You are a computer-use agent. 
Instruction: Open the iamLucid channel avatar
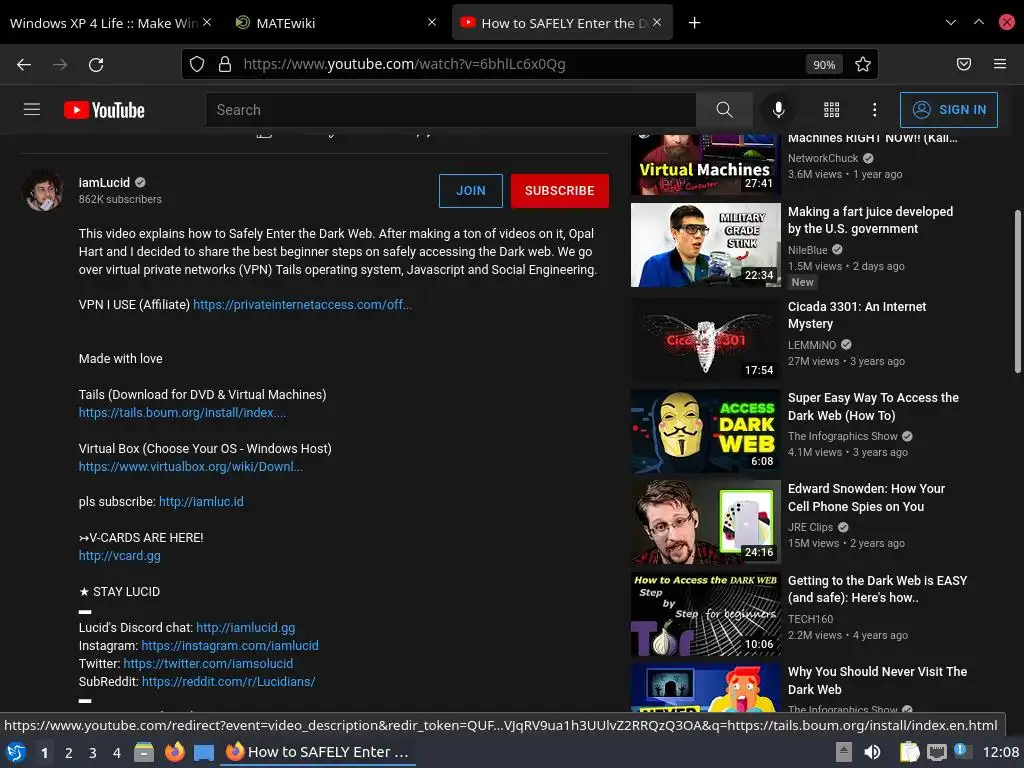click(x=43, y=190)
